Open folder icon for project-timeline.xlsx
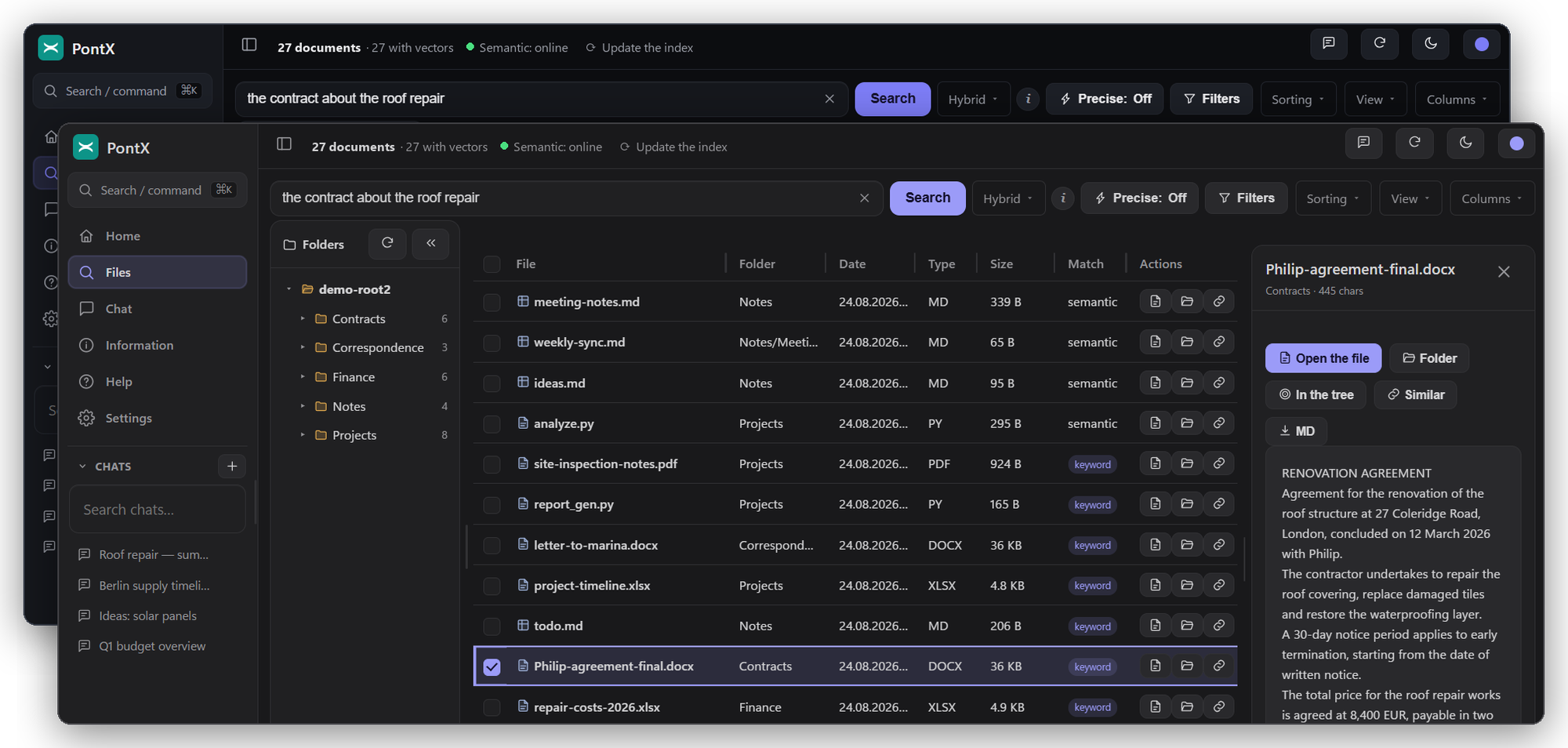This screenshot has width=1568, height=748. click(1187, 585)
